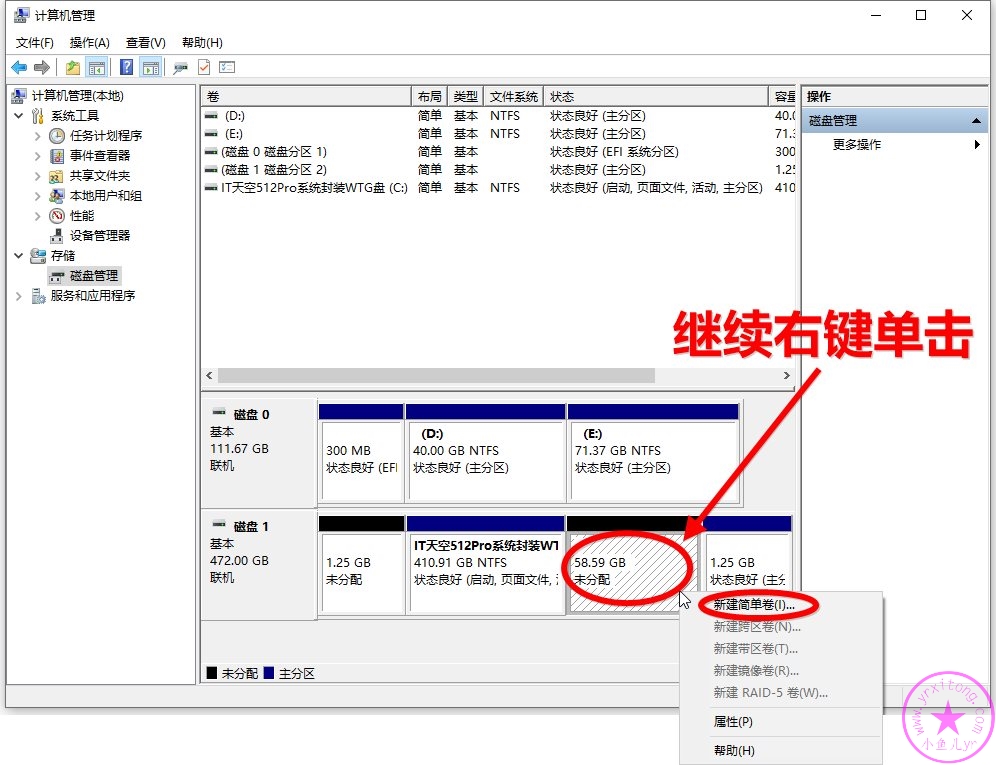Collapse the 存储 tree node
996x765 pixels.
(18, 255)
